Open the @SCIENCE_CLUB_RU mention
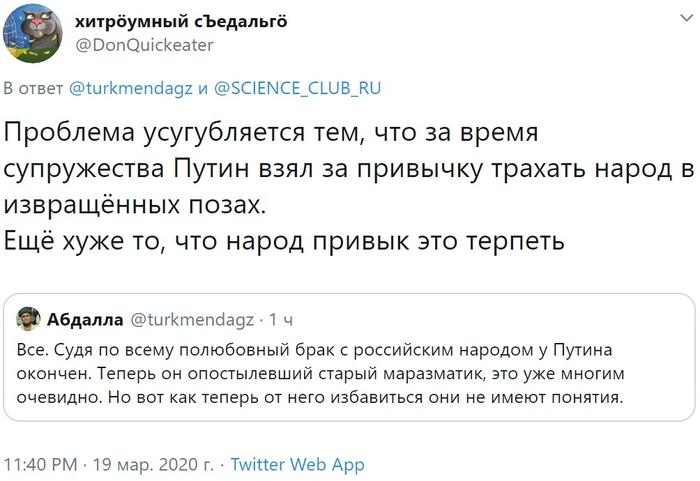The width and height of the screenshot is (700, 481). click(298, 88)
